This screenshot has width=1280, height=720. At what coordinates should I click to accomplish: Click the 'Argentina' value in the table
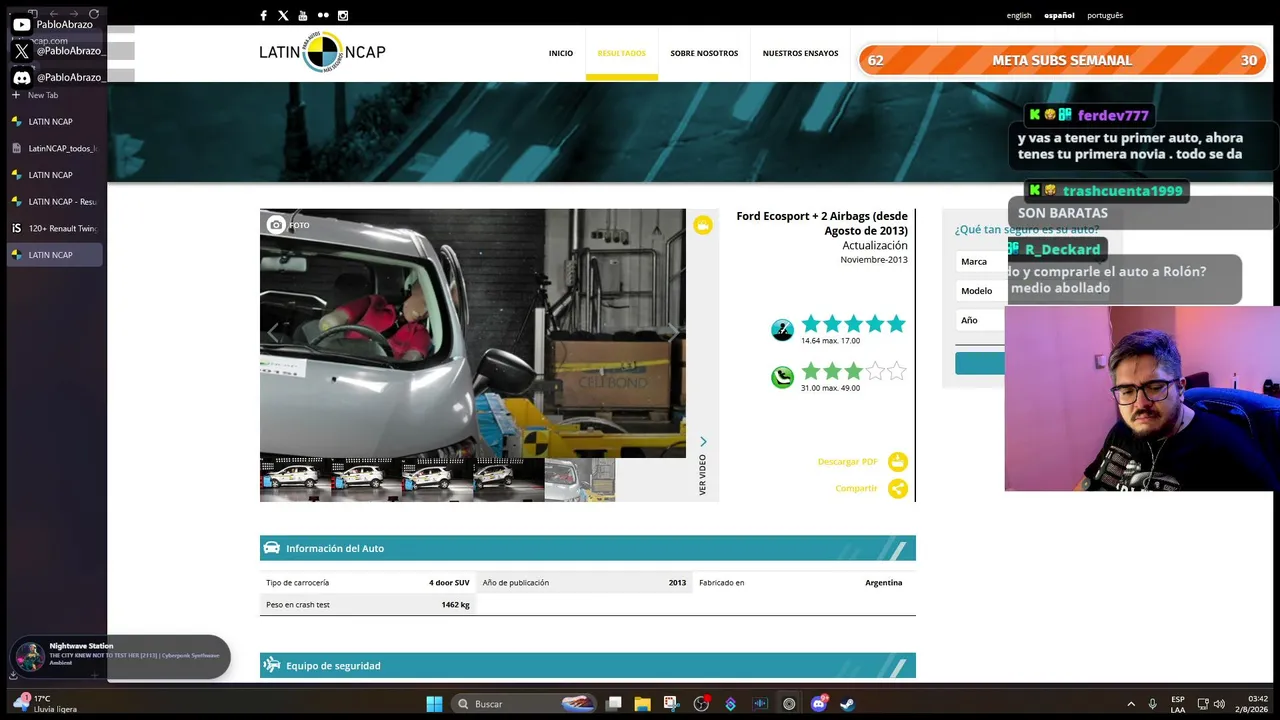883,582
